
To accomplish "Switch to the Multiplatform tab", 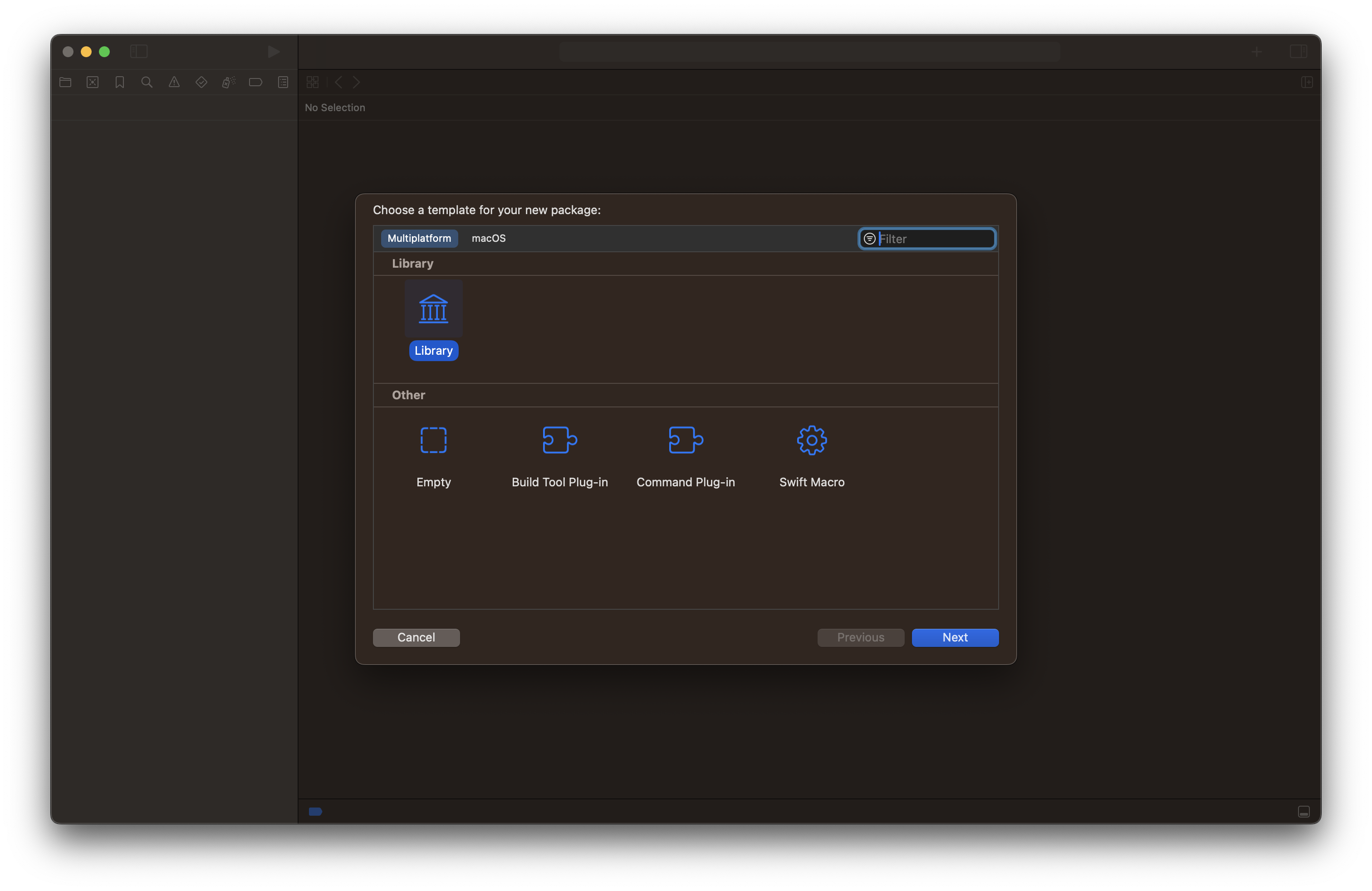I will (419, 239).
